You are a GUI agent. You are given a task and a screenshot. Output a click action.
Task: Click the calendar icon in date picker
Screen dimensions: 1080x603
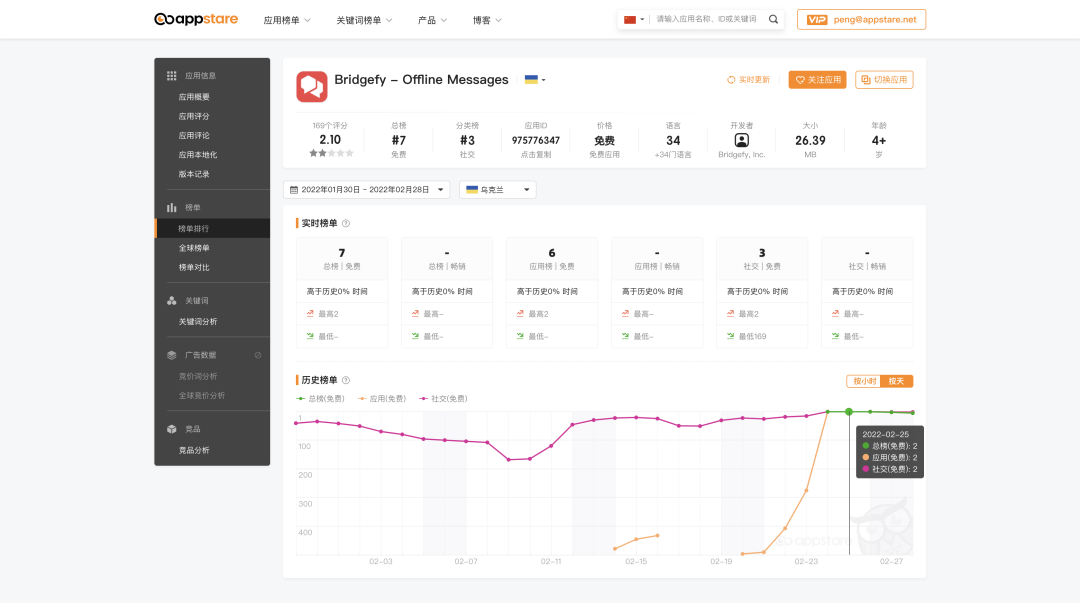coord(292,189)
